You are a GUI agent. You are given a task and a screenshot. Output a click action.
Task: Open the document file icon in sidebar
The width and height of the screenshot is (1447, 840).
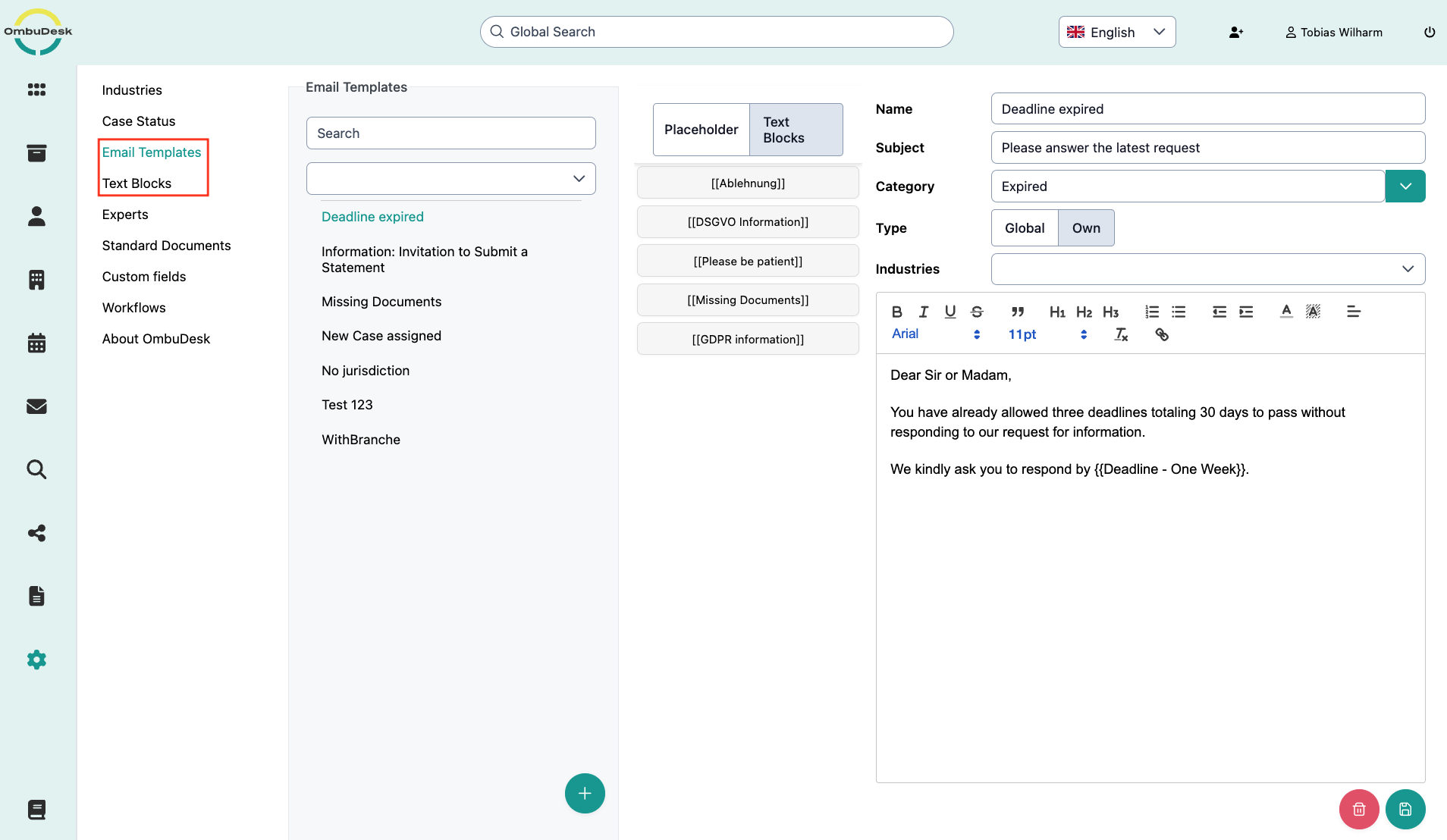[36, 596]
